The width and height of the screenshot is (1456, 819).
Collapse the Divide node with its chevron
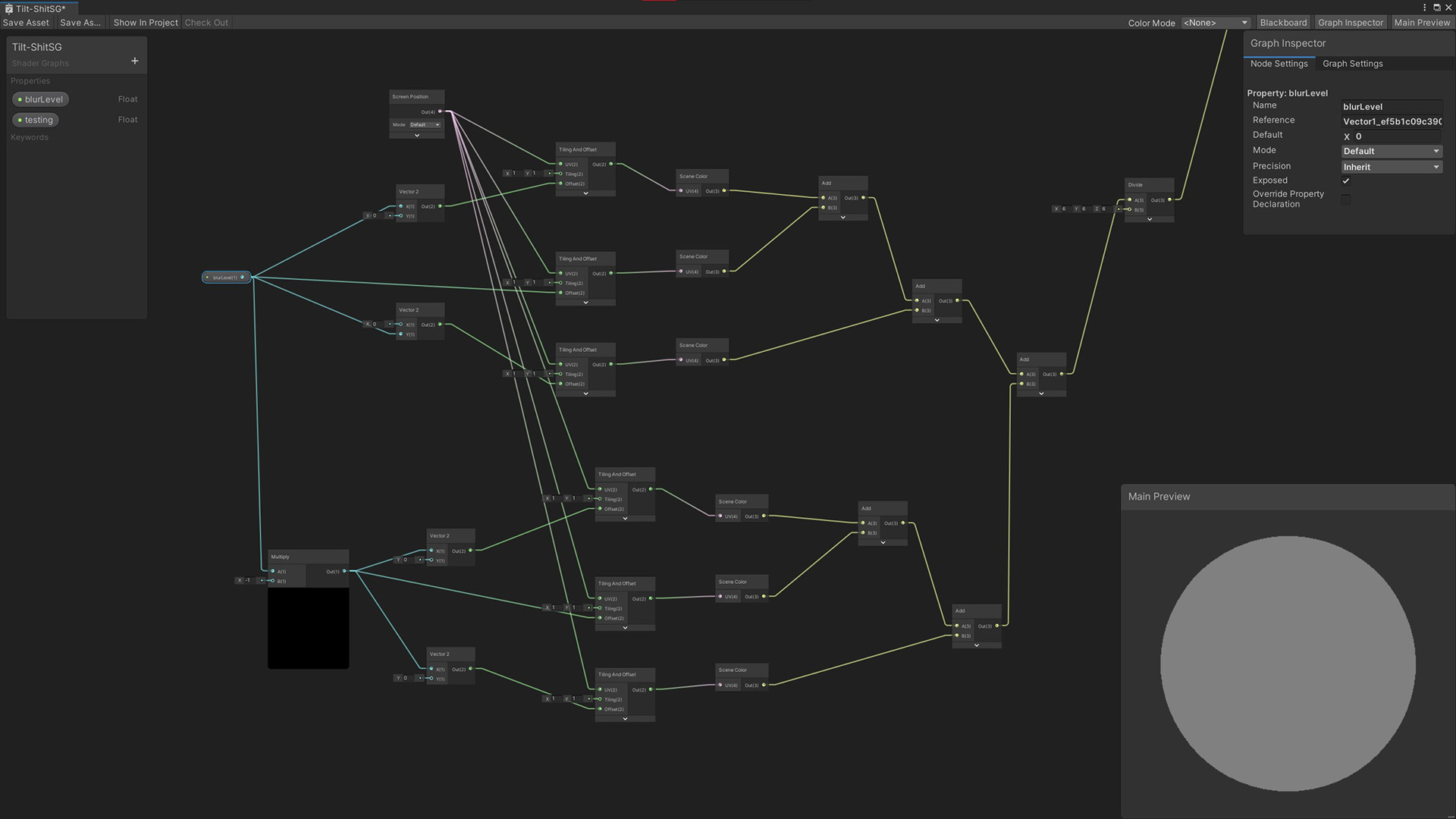pyautogui.click(x=1150, y=219)
